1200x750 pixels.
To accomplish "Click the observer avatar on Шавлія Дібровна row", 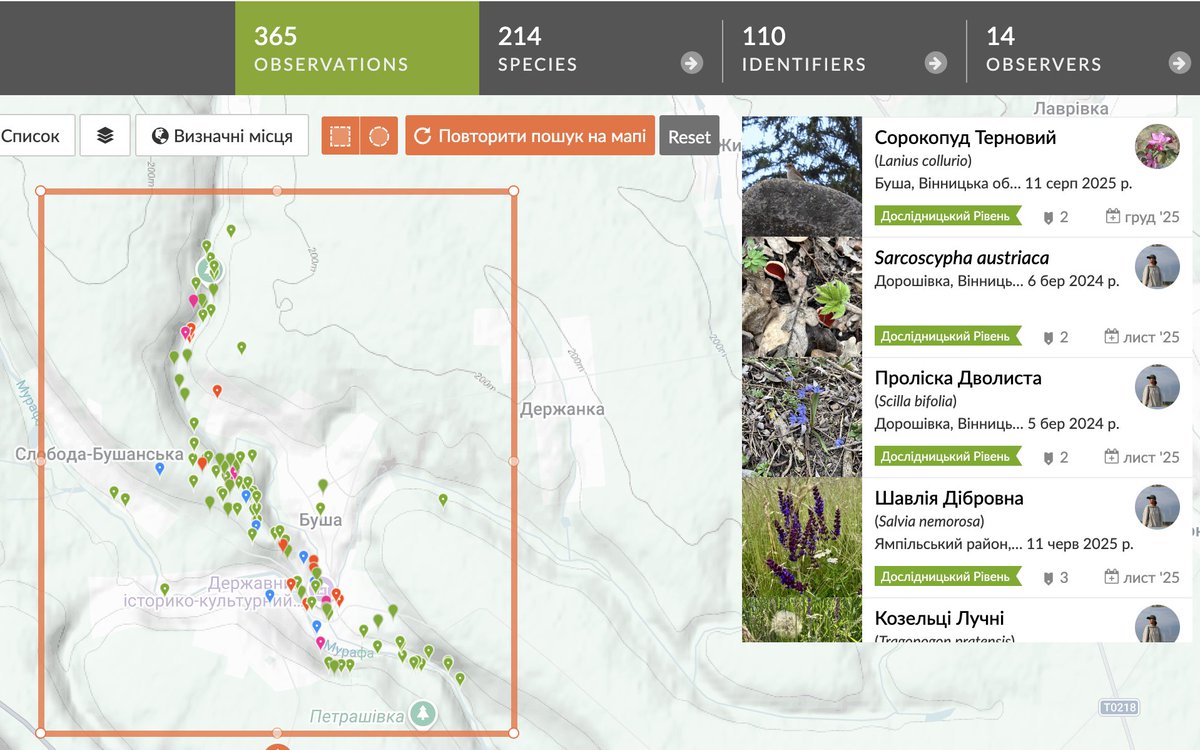I will click(x=1157, y=508).
